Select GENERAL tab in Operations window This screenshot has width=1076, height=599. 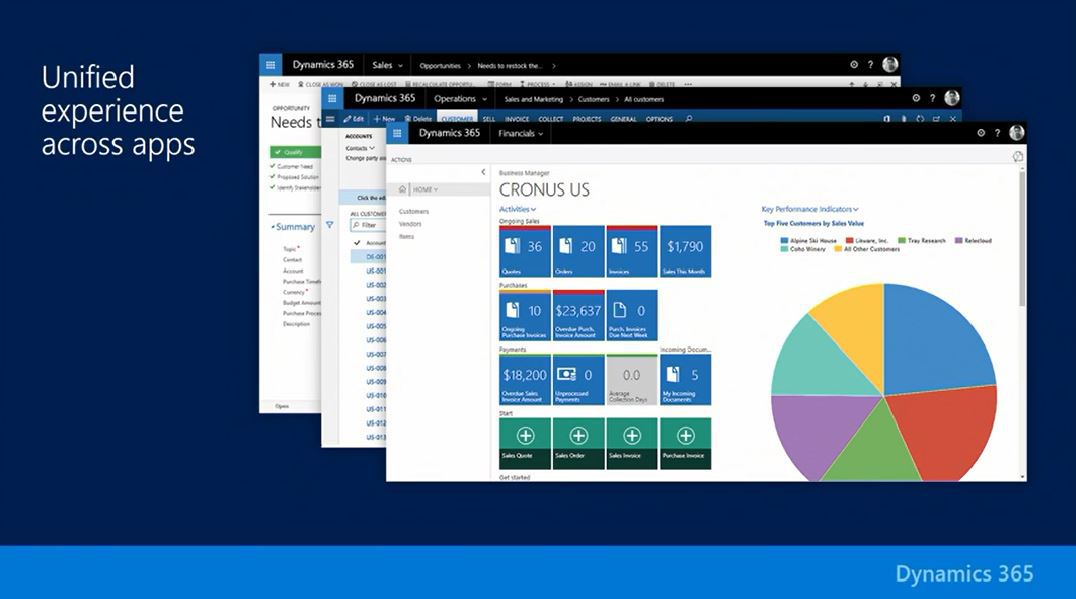[x=624, y=119]
